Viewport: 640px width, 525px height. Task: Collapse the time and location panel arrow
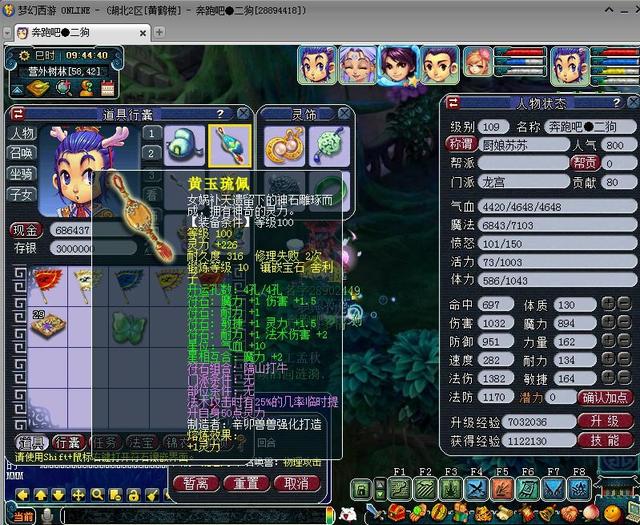[17, 89]
